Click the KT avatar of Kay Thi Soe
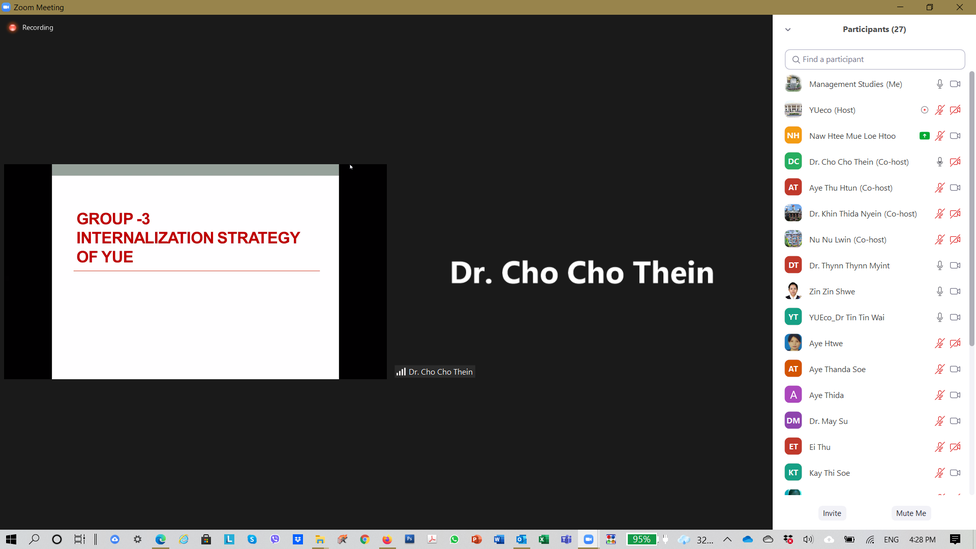Viewport: 976px width, 549px height. point(793,473)
